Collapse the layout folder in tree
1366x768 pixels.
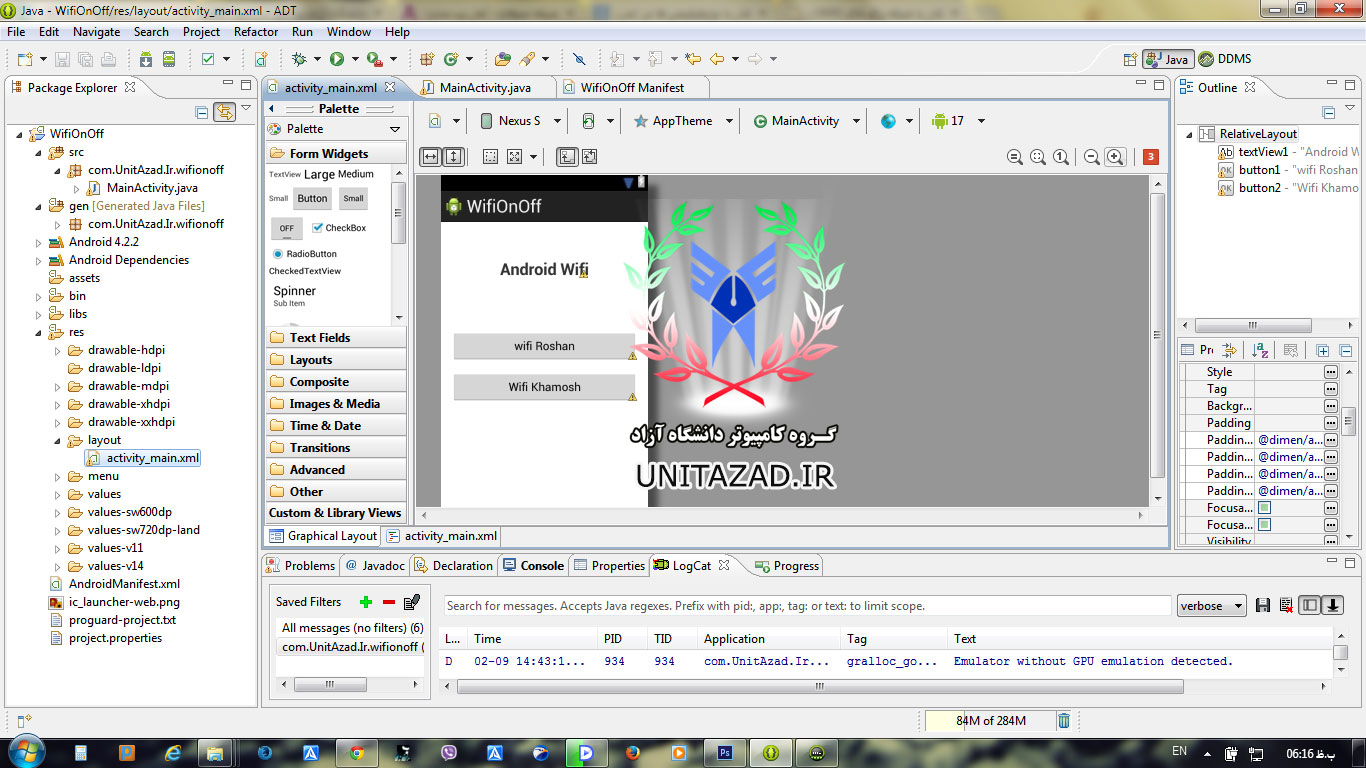58,440
